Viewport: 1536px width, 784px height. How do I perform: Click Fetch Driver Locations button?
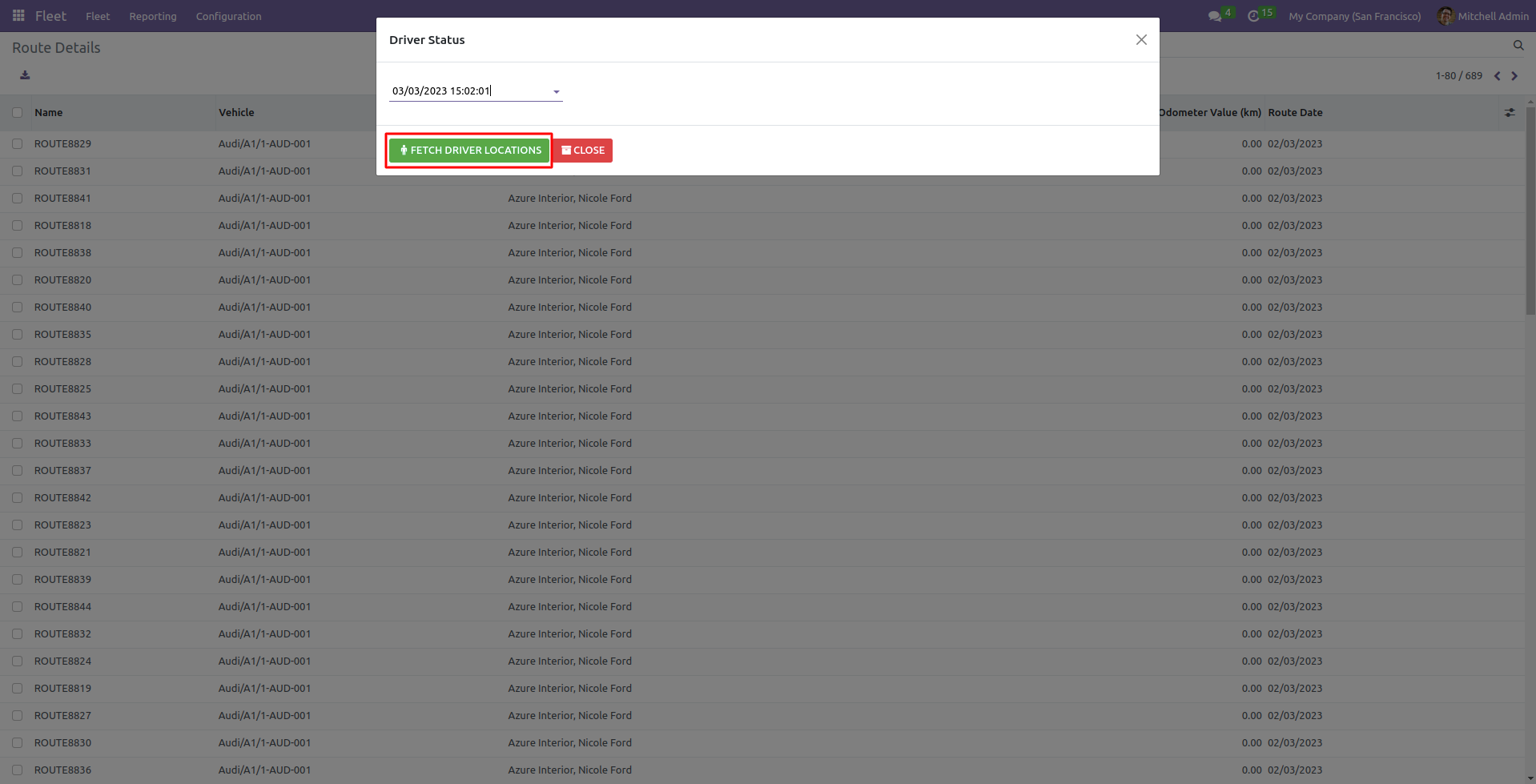469,151
